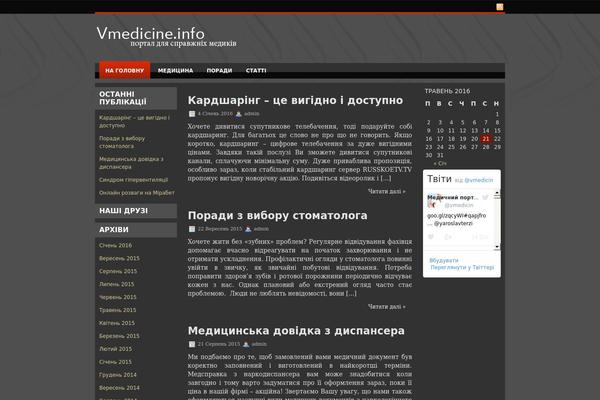Open @yaroslavterzi mention in tweet
Screen dimensions: 600x400
[453, 223]
